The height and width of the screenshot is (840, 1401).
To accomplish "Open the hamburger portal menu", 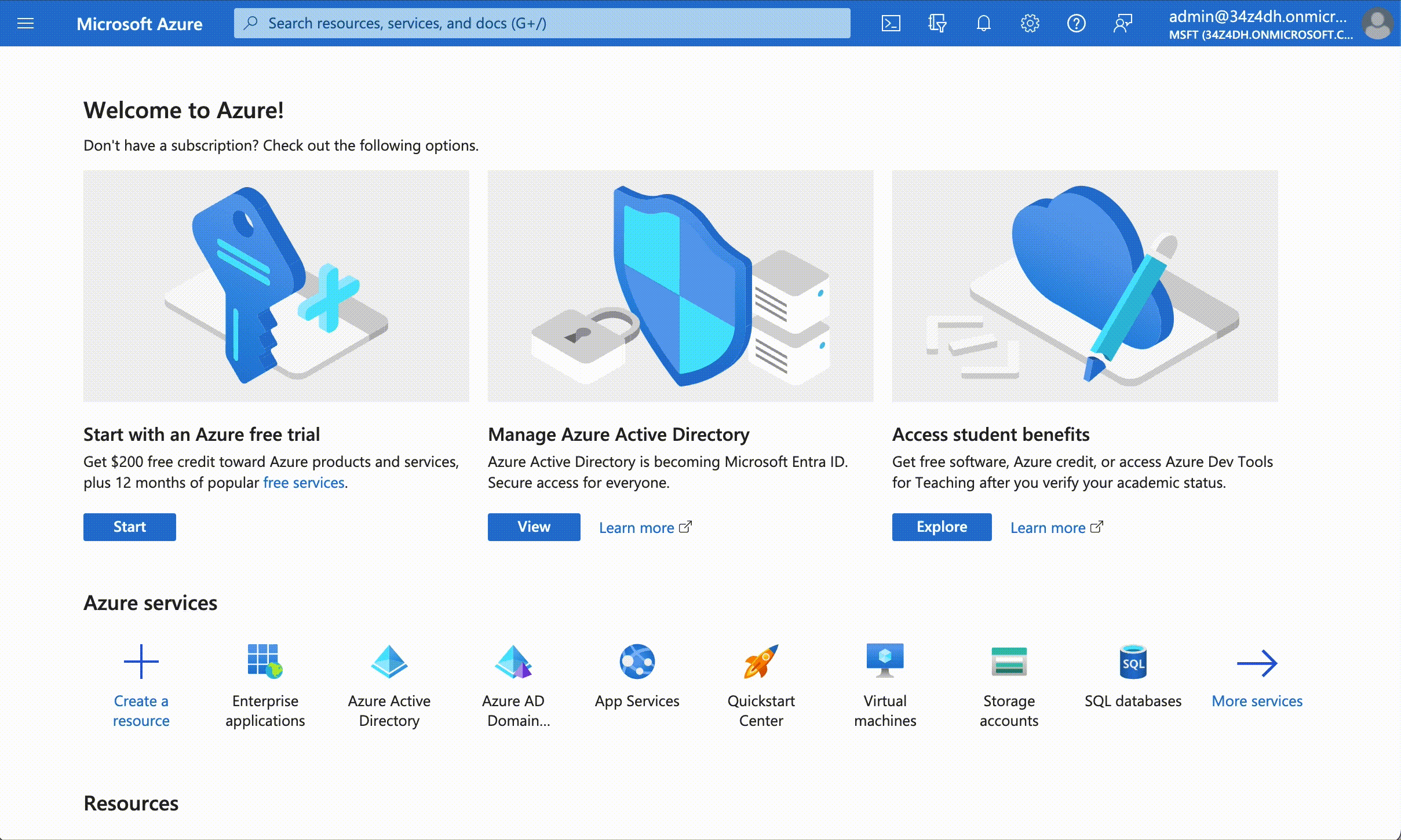I will pyautogui.click(x=25, y=23).
